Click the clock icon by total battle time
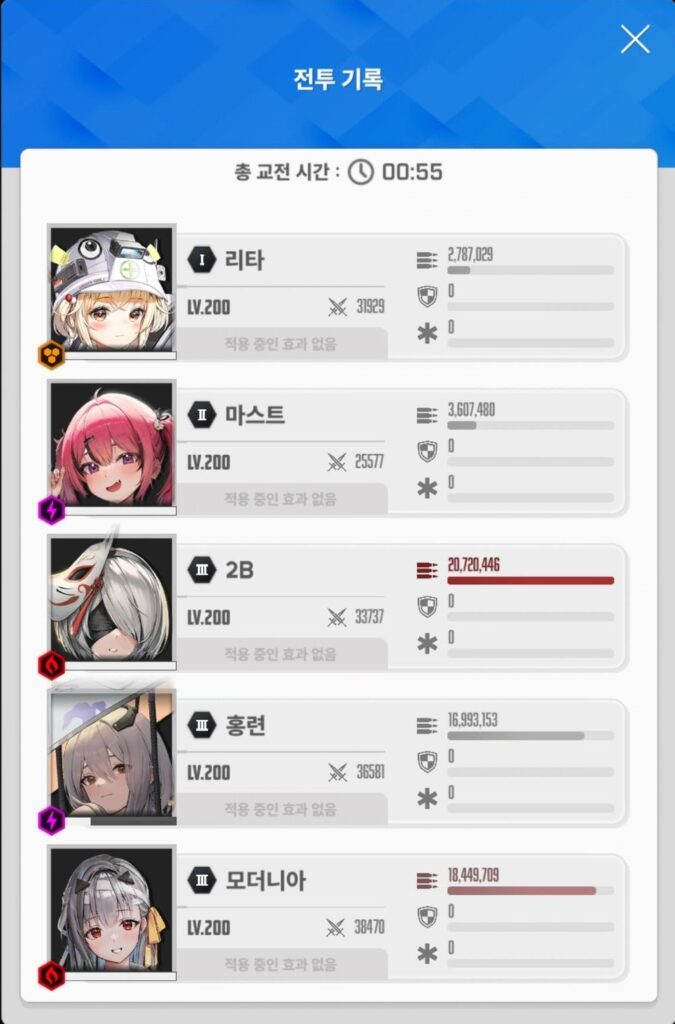This screenshot has height=1024, width=675. pyautogui.click(x=360, y=172)
